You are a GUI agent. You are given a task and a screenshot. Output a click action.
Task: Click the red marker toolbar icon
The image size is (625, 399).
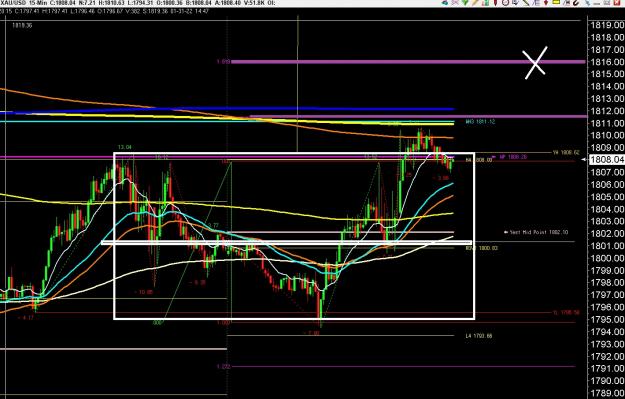(495, 2)
